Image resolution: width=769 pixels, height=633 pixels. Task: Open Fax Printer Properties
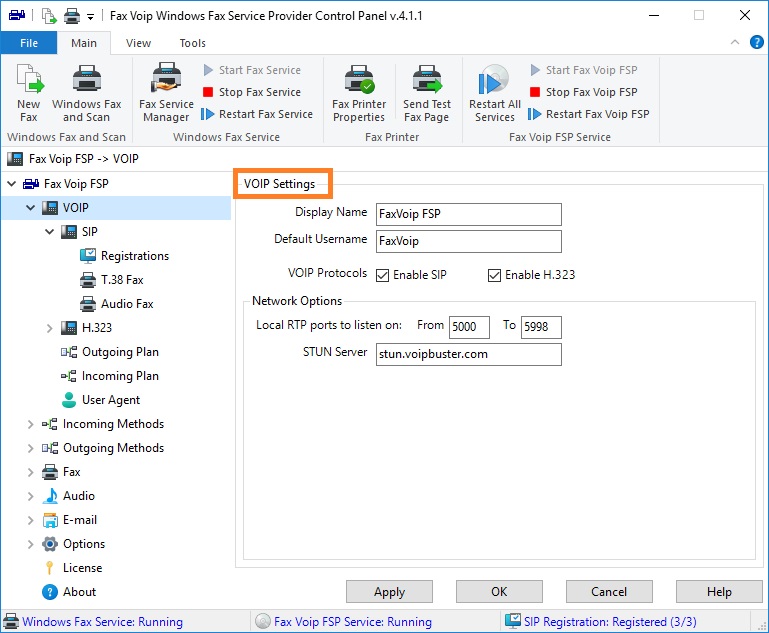[359, 93]
